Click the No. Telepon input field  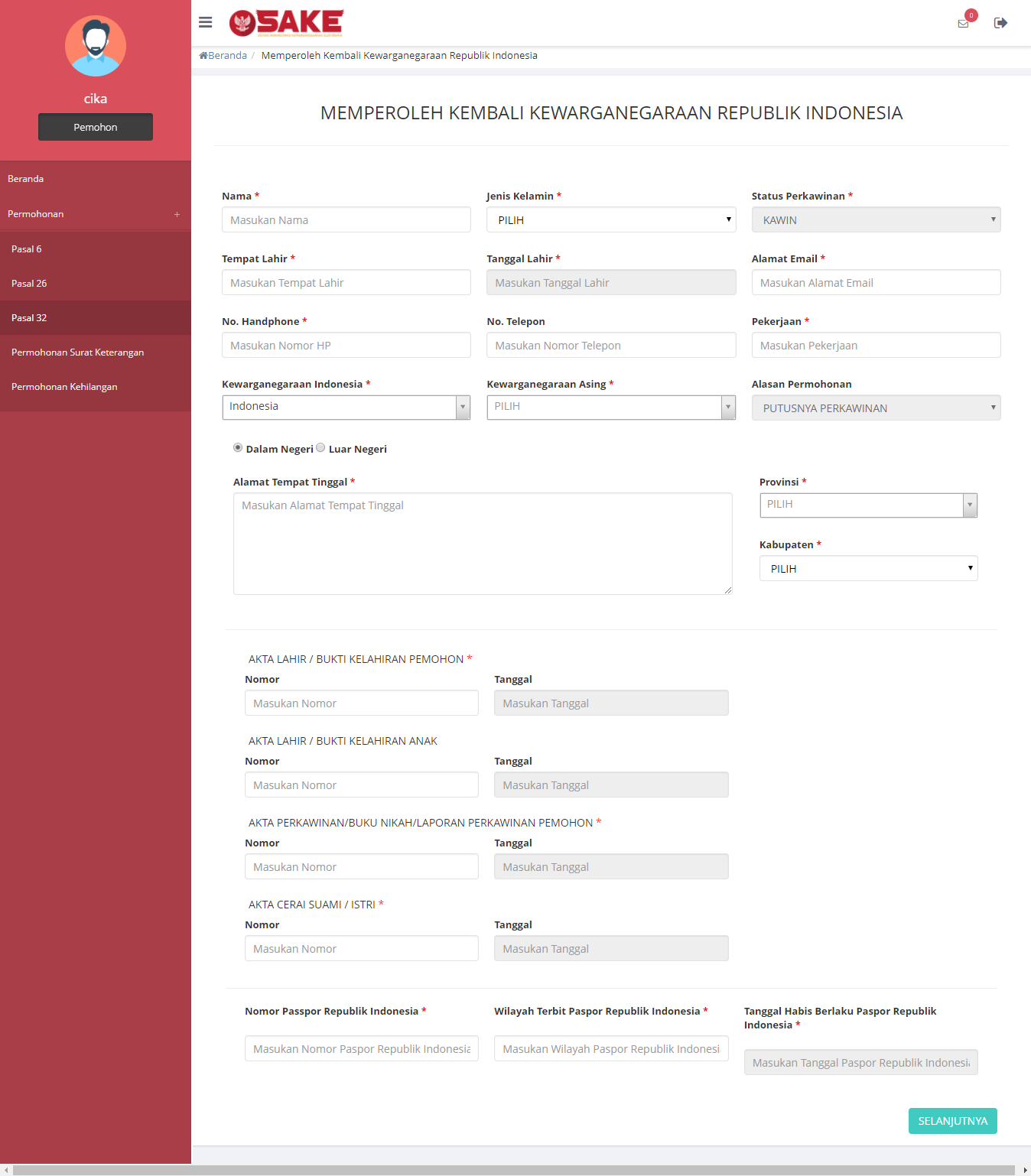(611, 345)
